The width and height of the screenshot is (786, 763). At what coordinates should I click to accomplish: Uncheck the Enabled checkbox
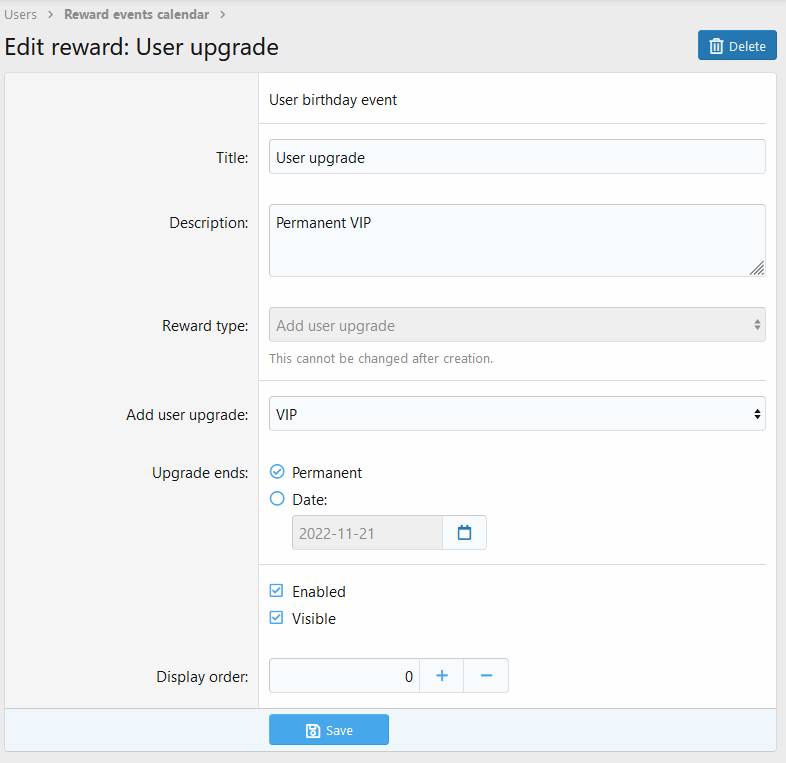(276, 591)
